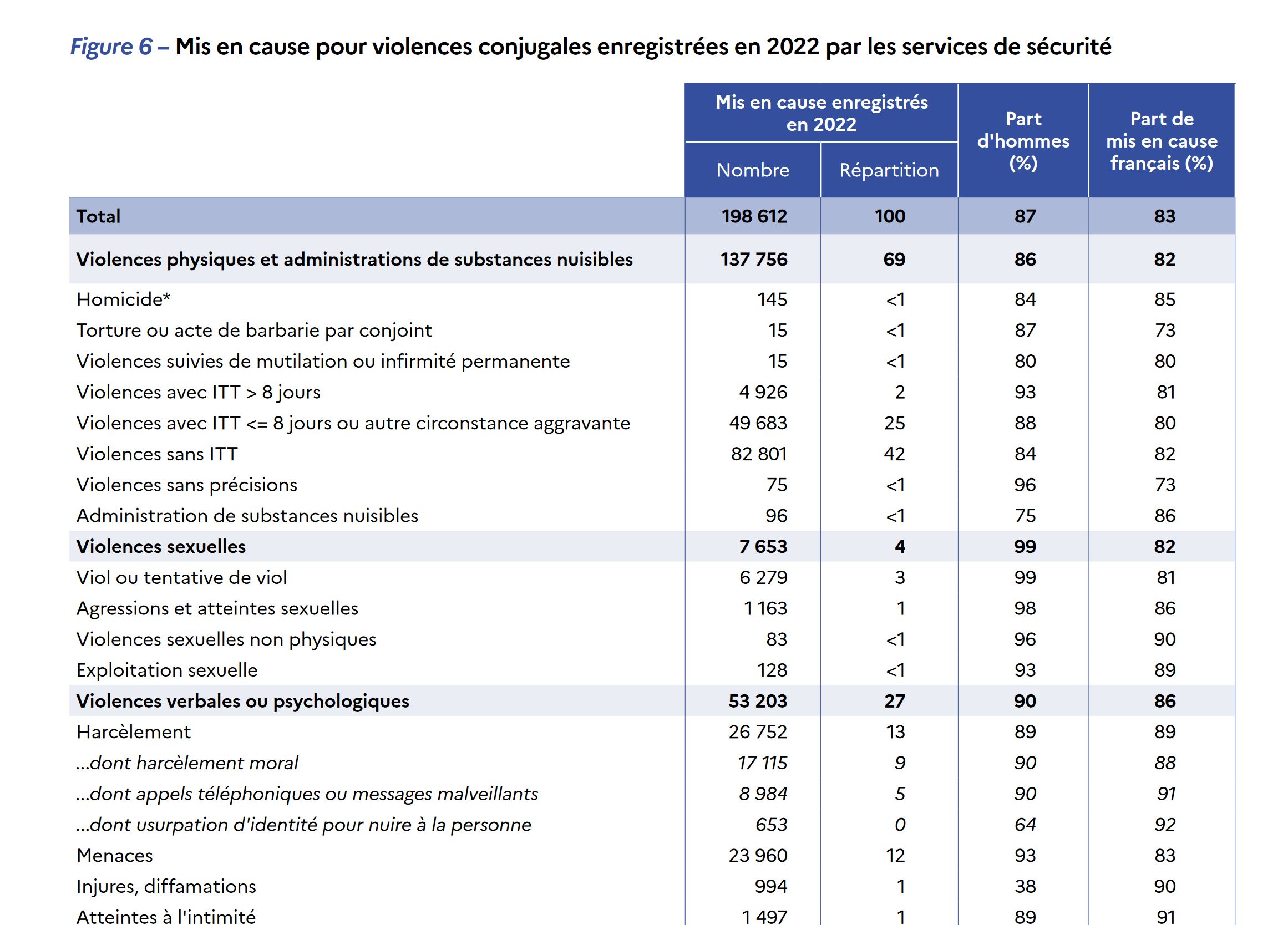Click the value 7 653
Screen dimensions: 1288x925
click(763, 547)
